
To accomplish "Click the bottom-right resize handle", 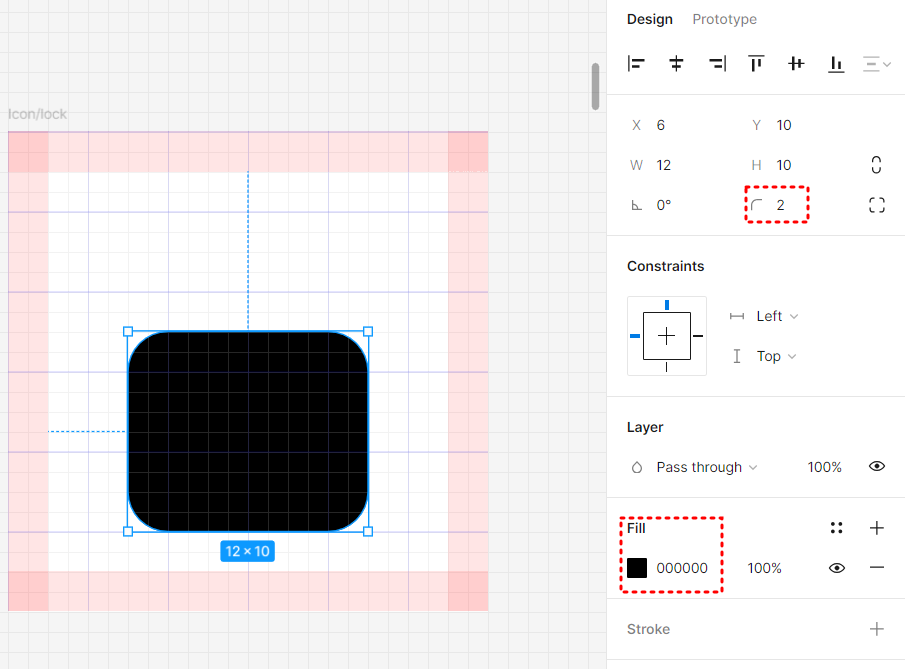I will (x=368, y=531).
